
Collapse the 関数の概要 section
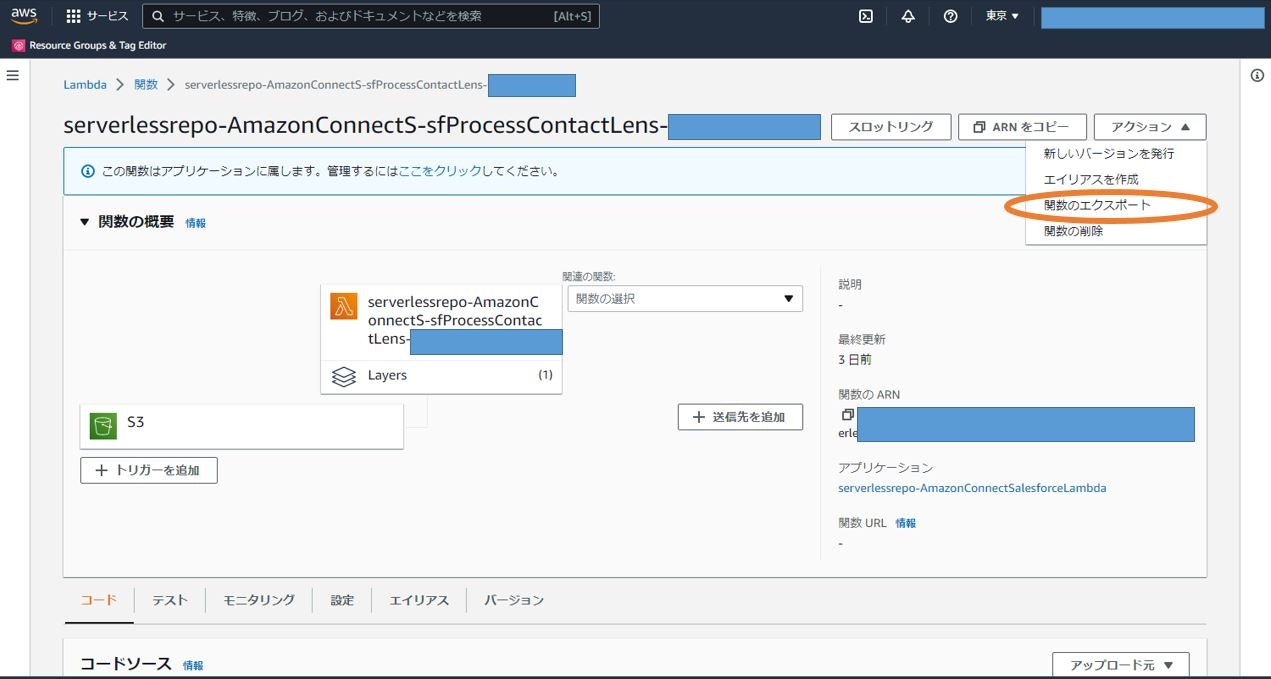coord(85,222)
